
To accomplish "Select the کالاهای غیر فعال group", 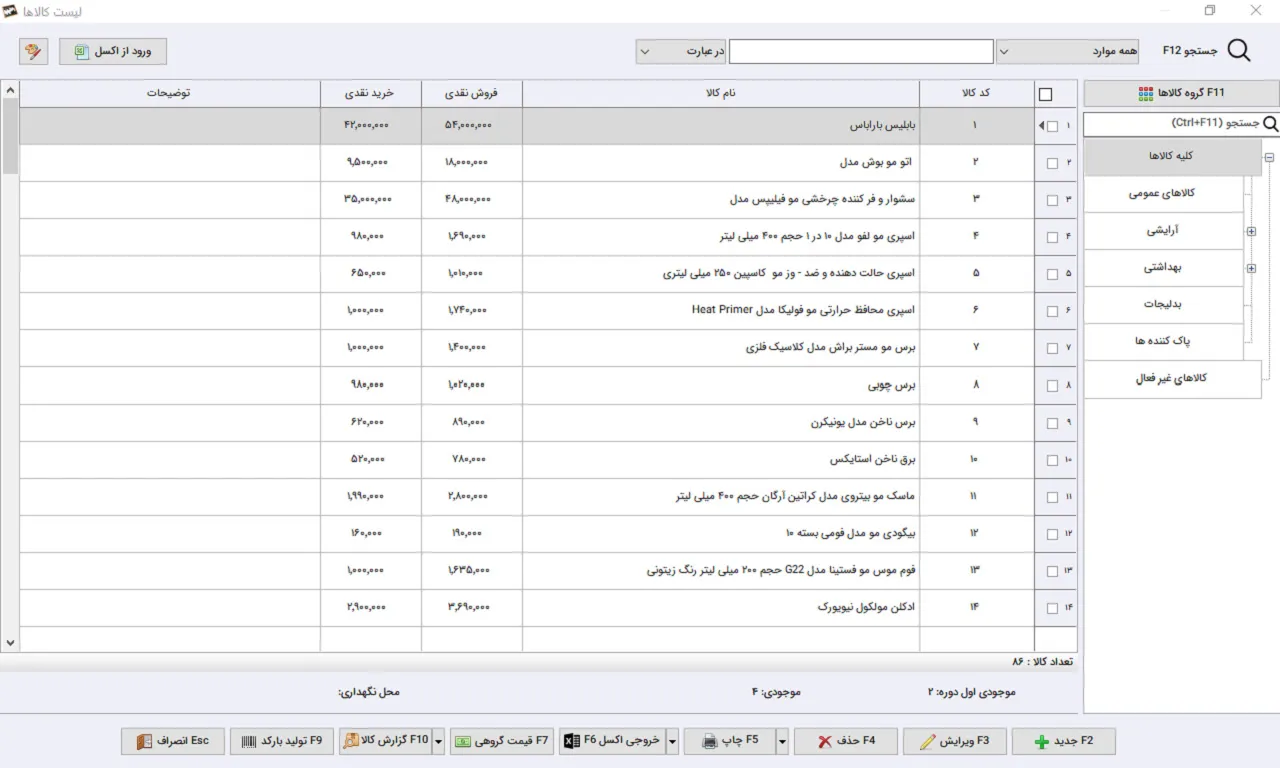I will tap(1172, 380).
